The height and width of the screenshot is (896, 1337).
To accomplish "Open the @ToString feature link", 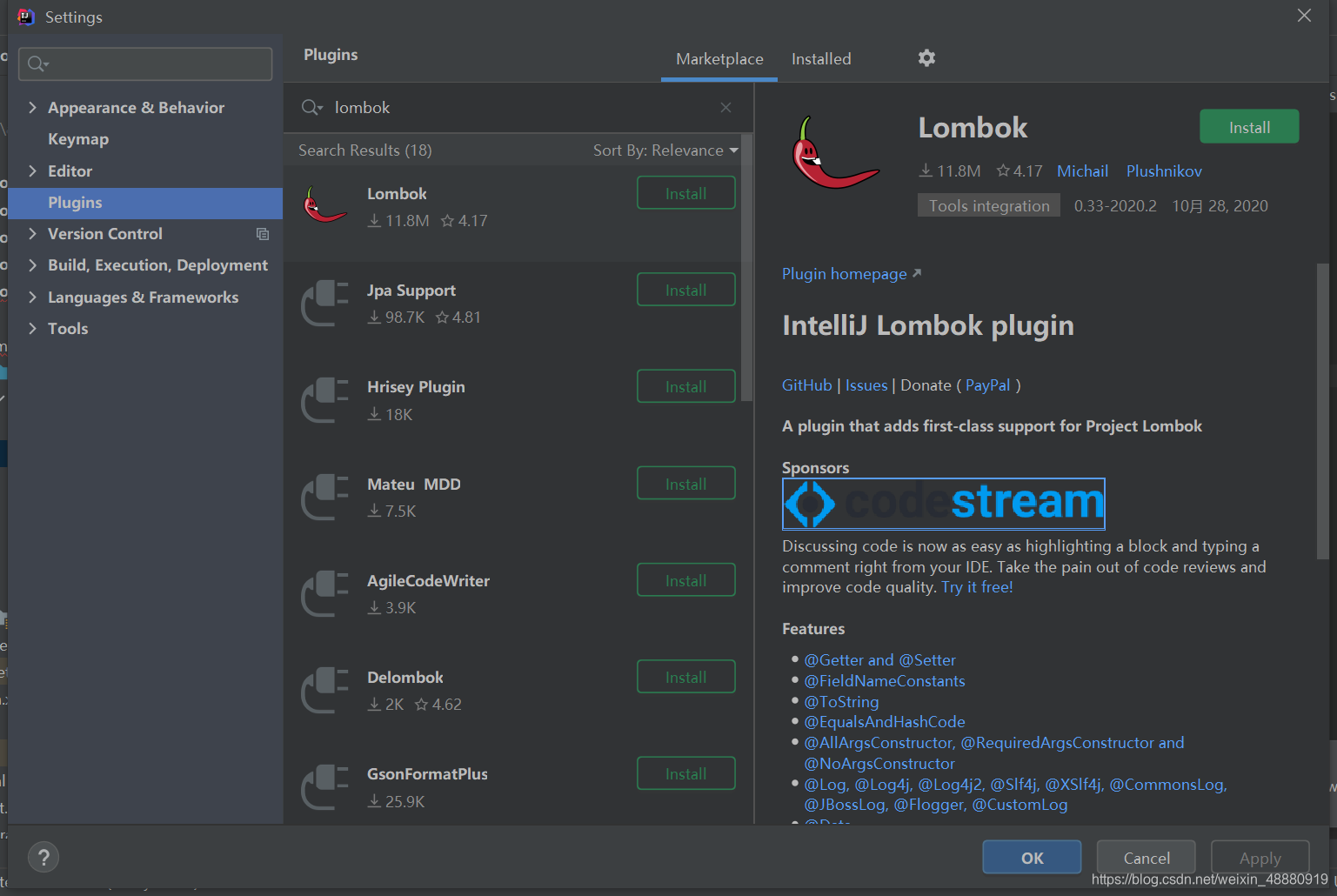I will (x=841, y=702).
